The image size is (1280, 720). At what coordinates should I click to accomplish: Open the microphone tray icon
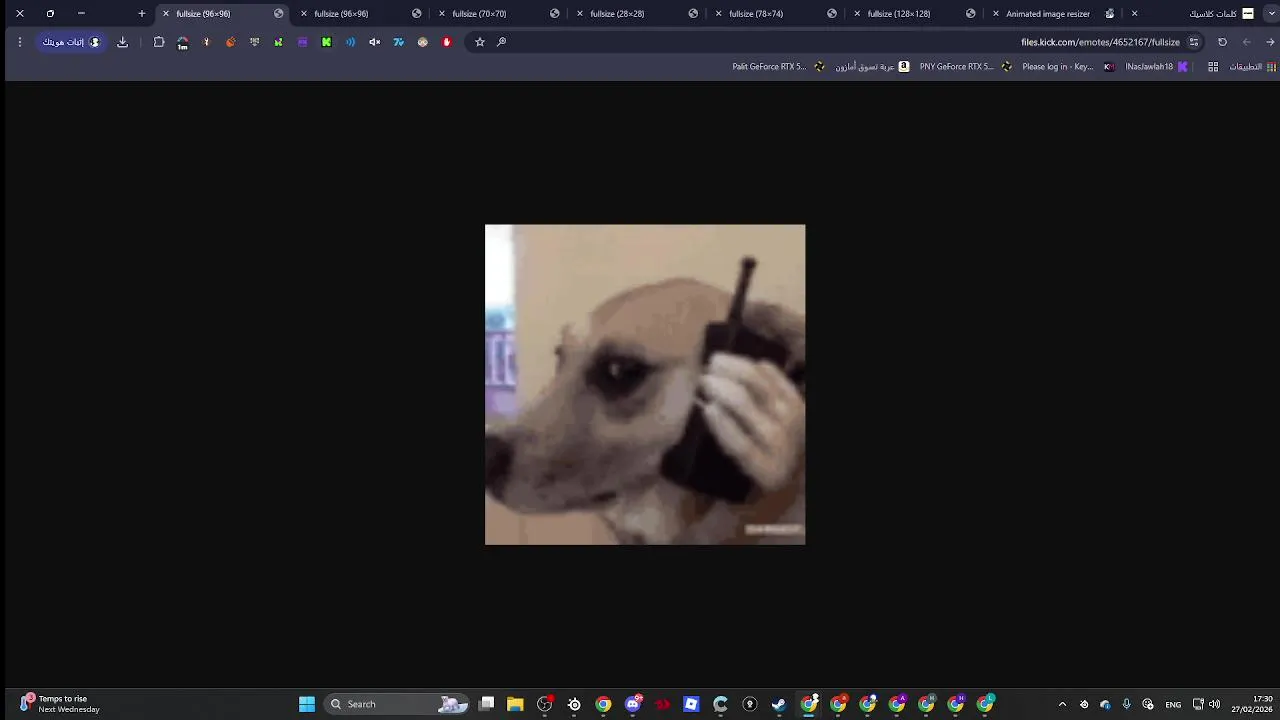1127,704
